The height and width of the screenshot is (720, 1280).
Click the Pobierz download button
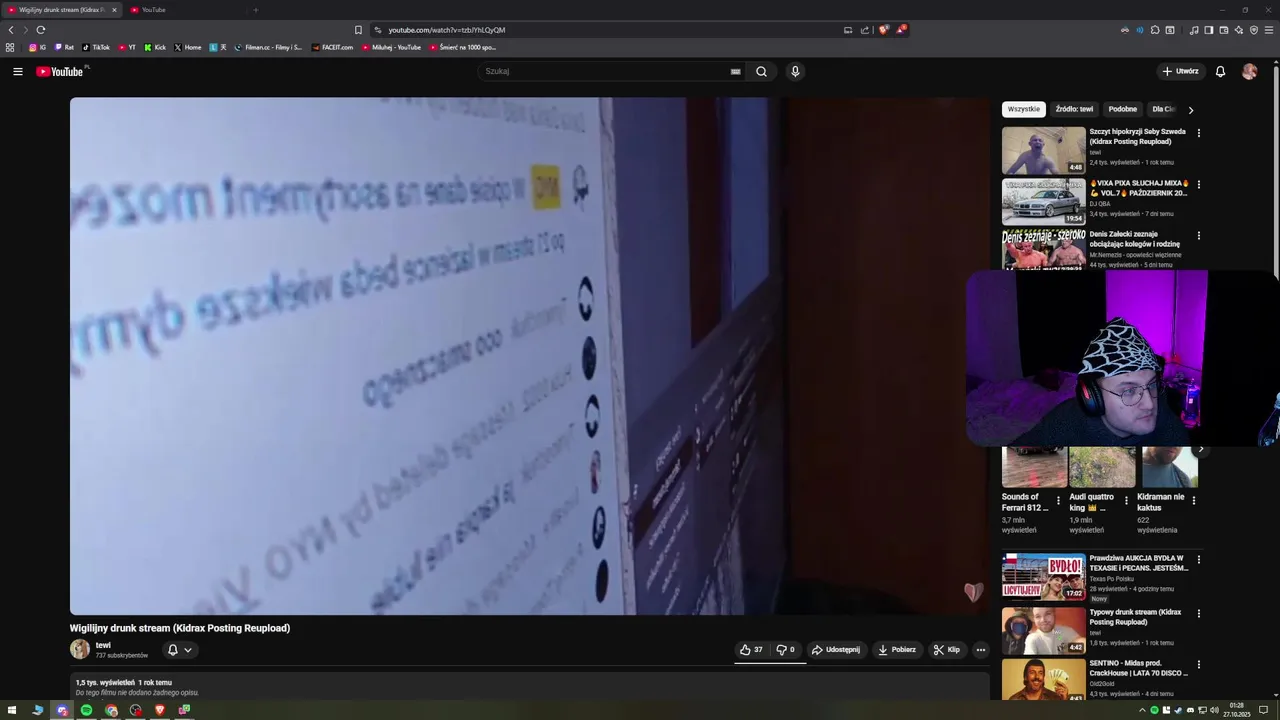pos(897,650)
